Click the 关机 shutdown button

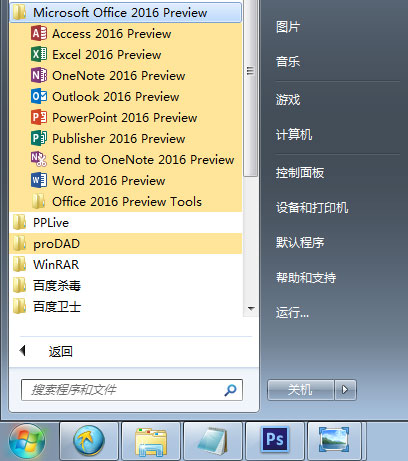click(300, 390)
